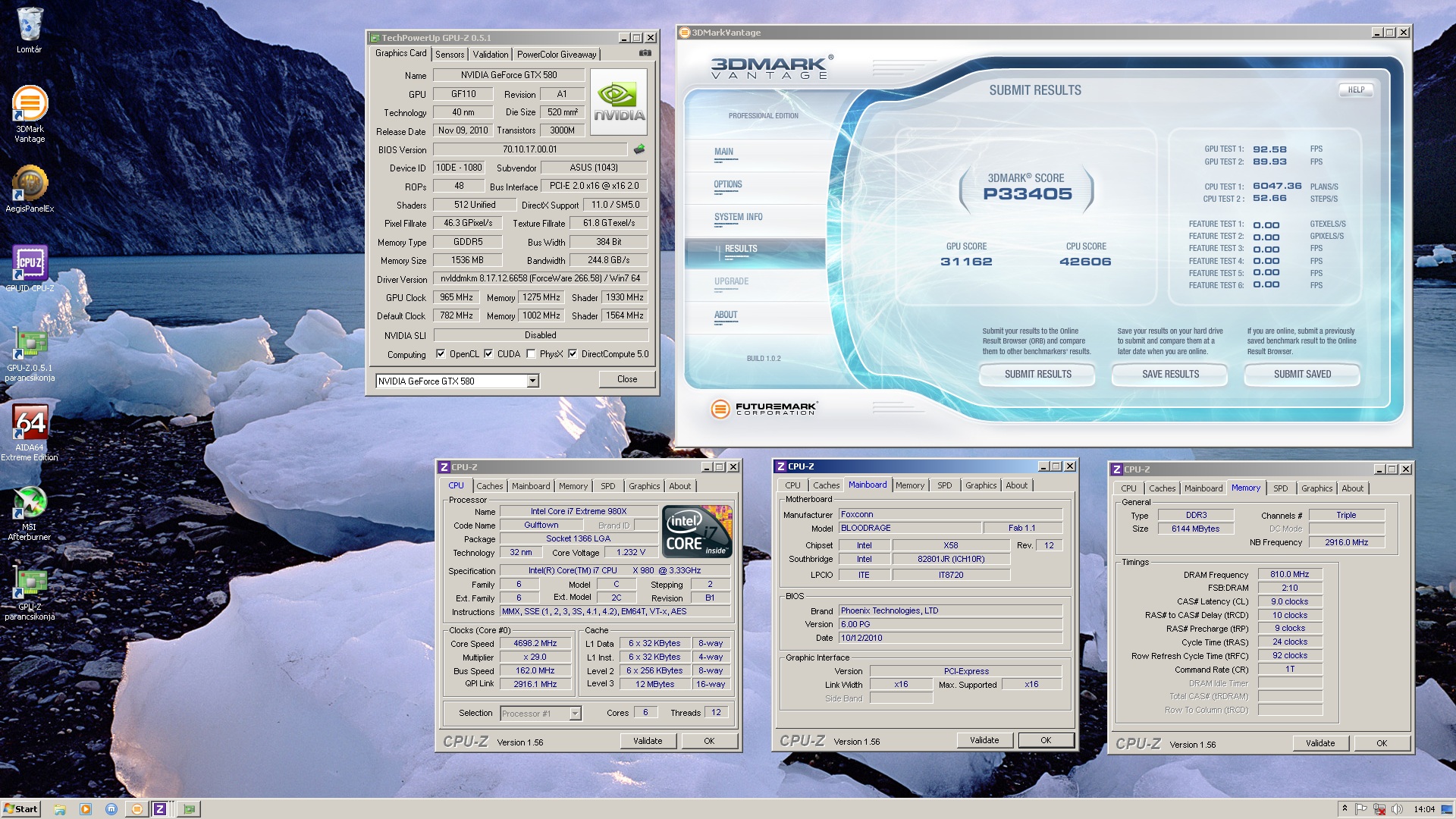The height and width of the screenshot is (819, 1456).
Task: Click the HELP button in 3DMark Vantage
Action: tap(1356, 90)
